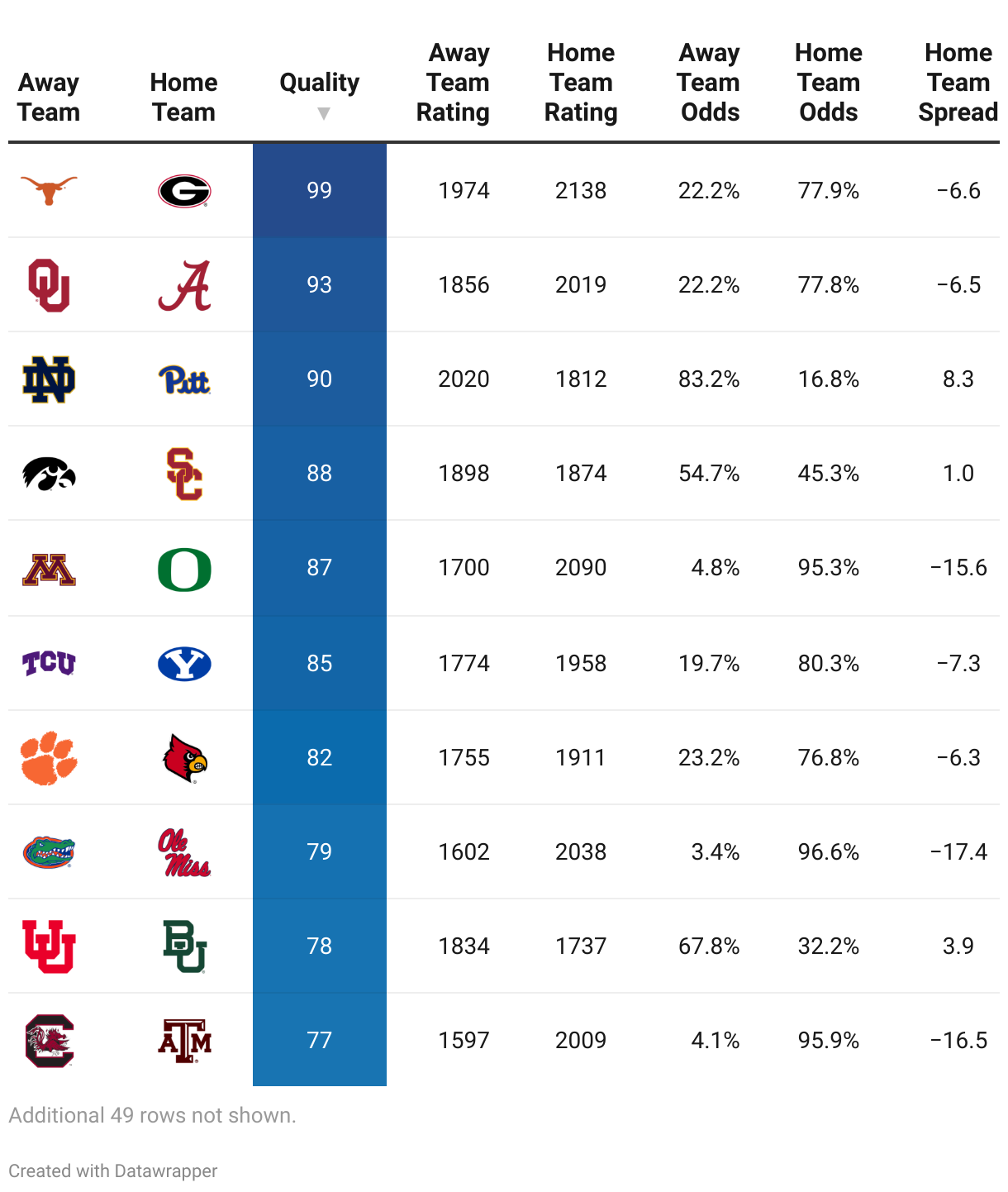
Task: Click the Quality cell showing 77
Action: [x=320, y=1040]
